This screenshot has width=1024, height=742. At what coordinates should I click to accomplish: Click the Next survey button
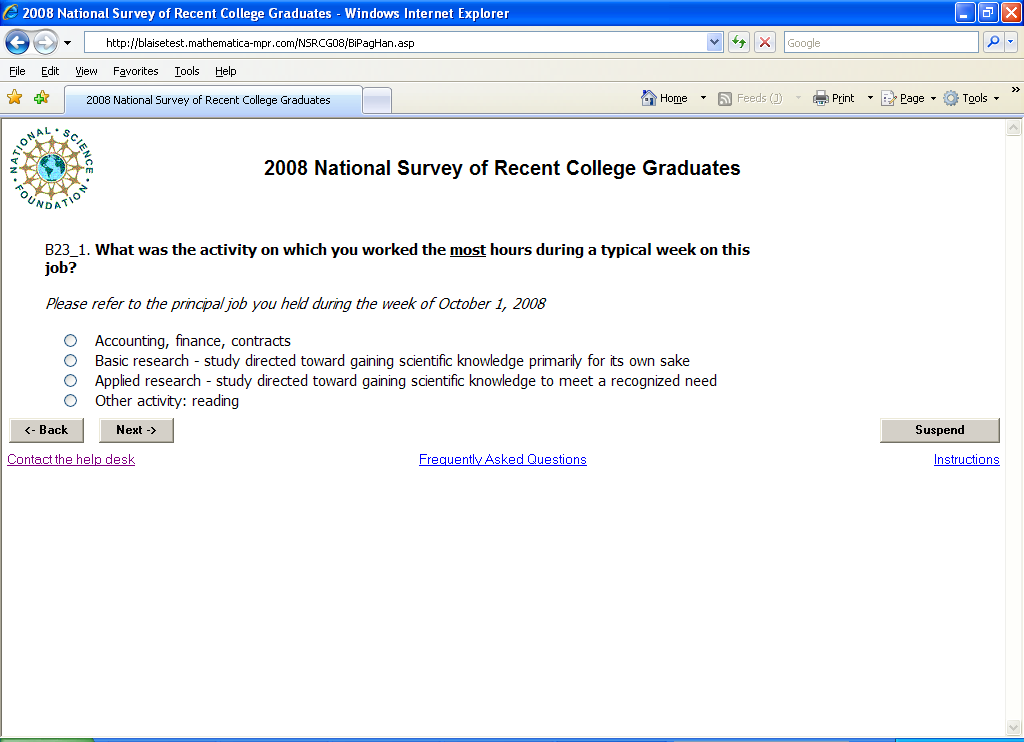pyautogui.click(x=136, y=430)
